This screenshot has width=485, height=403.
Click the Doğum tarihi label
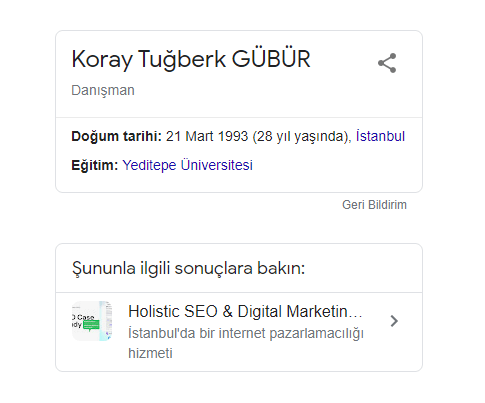pyautogui.click(x=116, y=136)
